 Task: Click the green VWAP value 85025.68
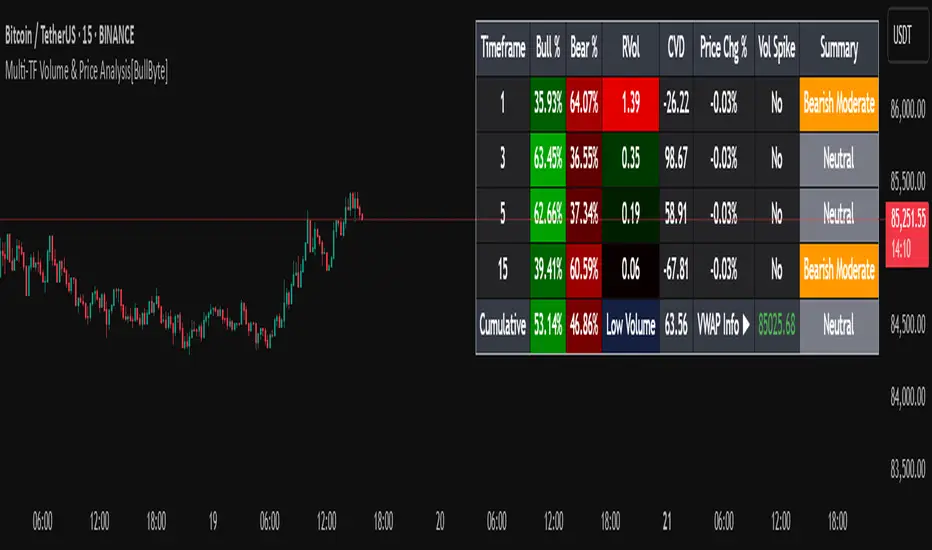(777, 325)
